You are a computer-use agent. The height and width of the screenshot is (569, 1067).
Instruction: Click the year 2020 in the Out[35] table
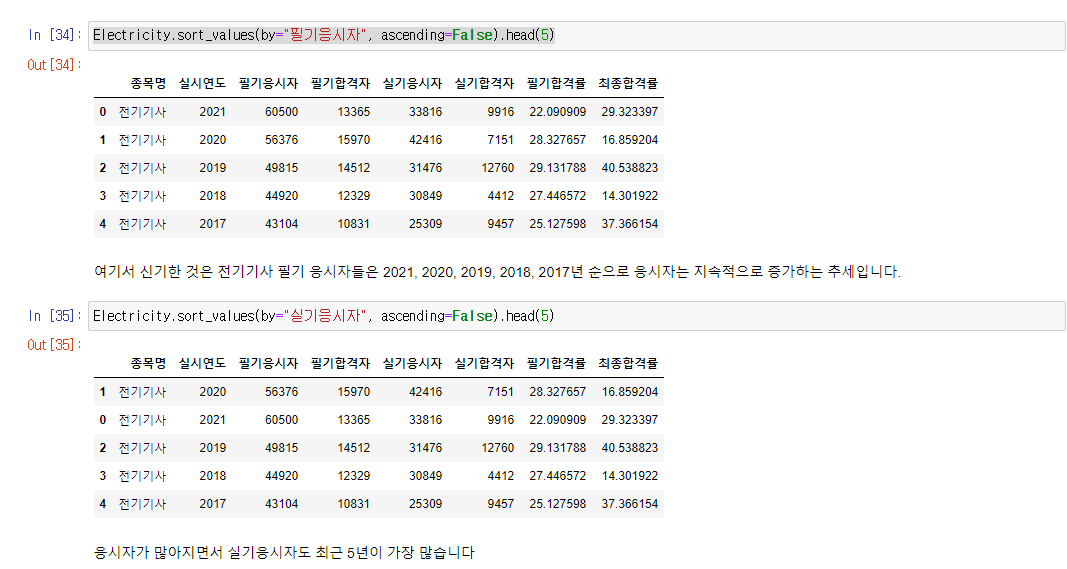(212, 392)
